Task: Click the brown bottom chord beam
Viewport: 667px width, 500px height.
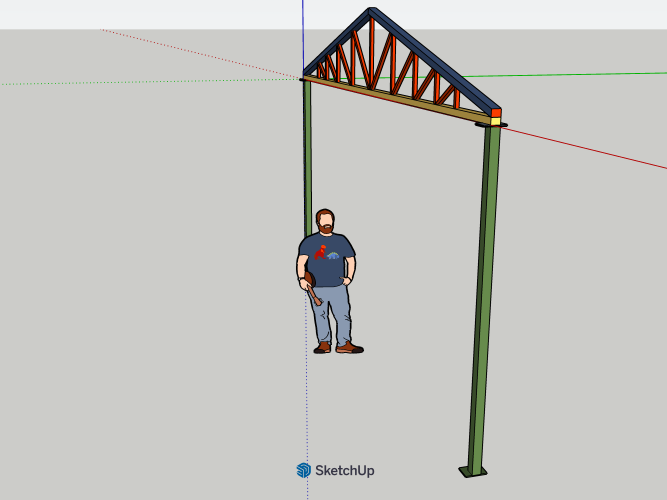Action: coord(400,100)
